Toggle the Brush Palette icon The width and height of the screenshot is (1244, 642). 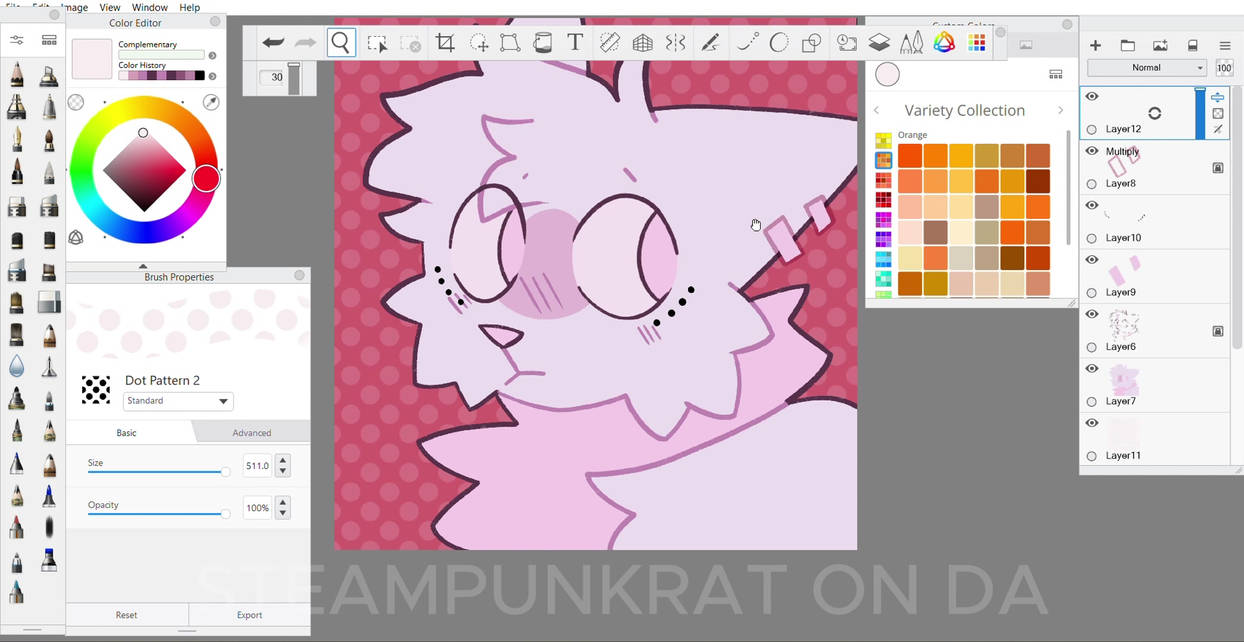pyautogui.click(x=912, y=43)
